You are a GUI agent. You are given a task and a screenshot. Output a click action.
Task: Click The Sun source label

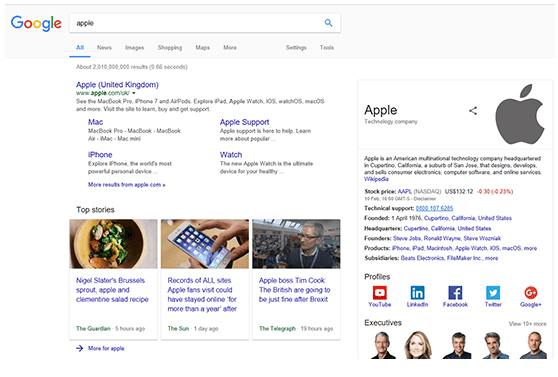pos(178,329)
